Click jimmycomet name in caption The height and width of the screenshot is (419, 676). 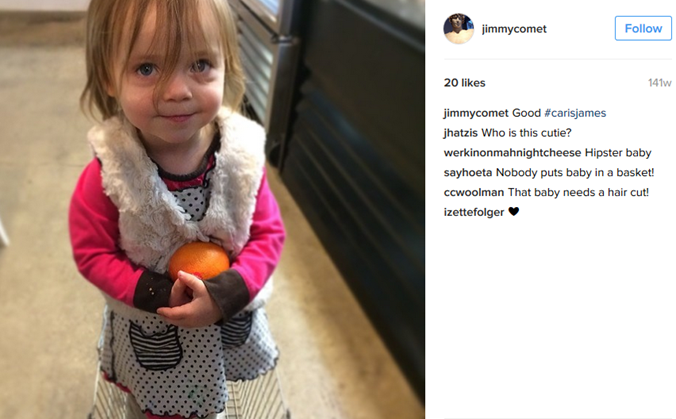point(476,113)
